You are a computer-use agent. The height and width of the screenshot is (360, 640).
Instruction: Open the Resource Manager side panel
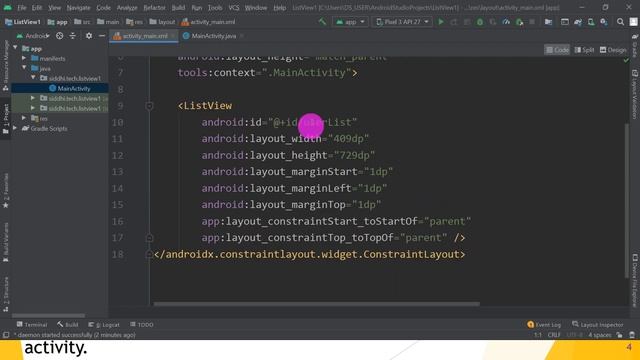point(6,65)
